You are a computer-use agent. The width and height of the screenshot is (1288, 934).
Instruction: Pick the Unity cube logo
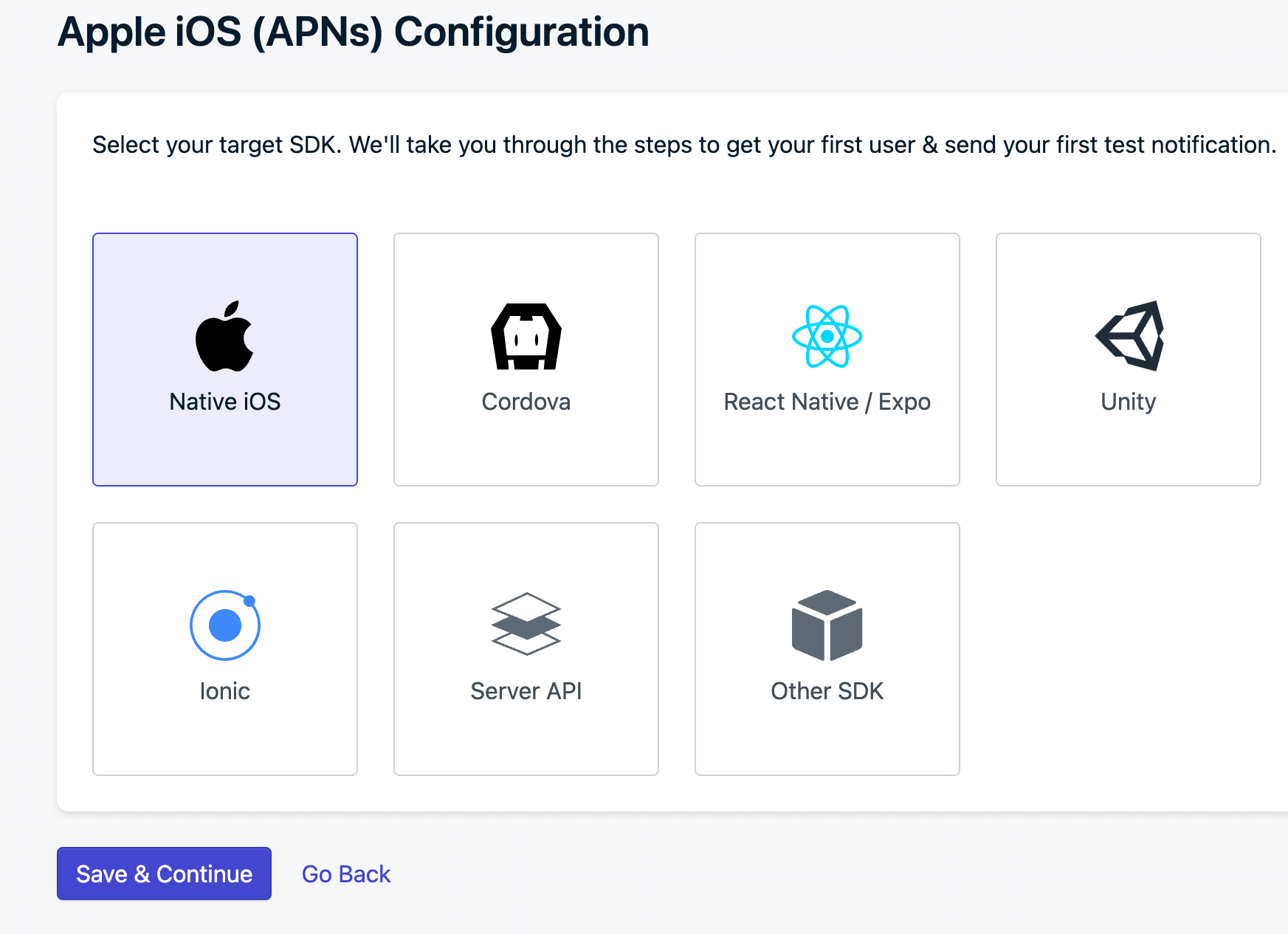click(x=1129, y=336)
